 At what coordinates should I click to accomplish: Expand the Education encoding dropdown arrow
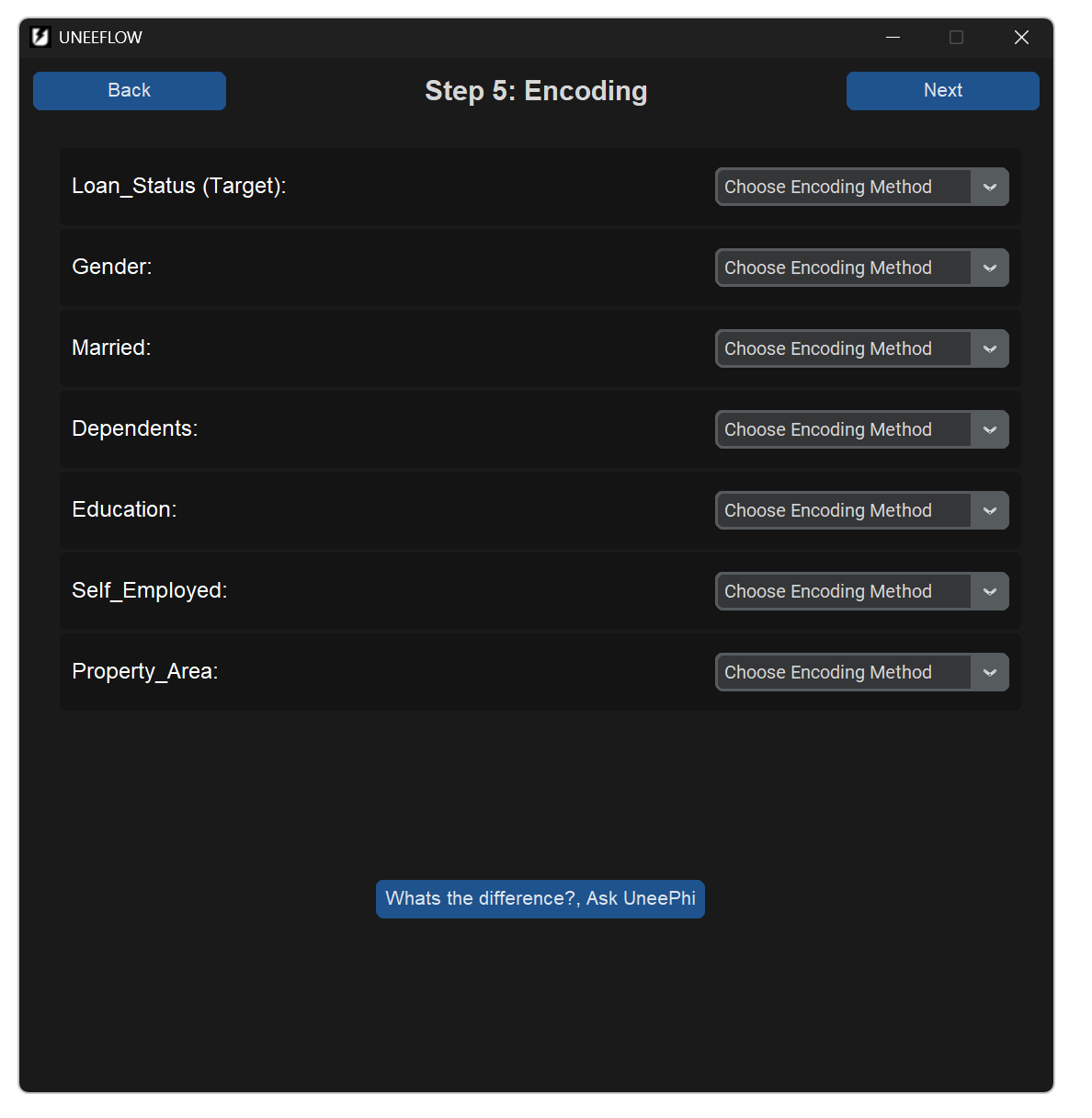[x=990, y=510]
